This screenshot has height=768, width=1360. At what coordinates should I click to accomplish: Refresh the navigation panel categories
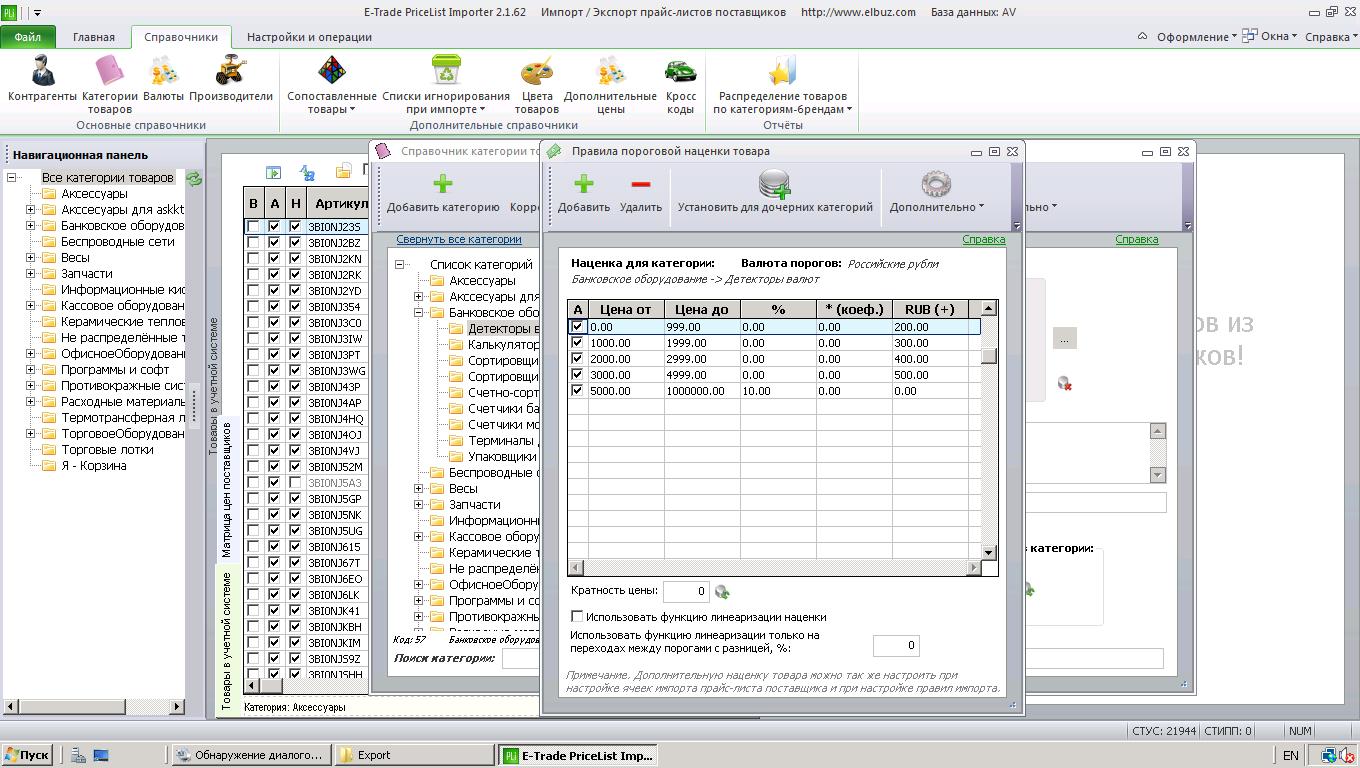coord(194,178)
